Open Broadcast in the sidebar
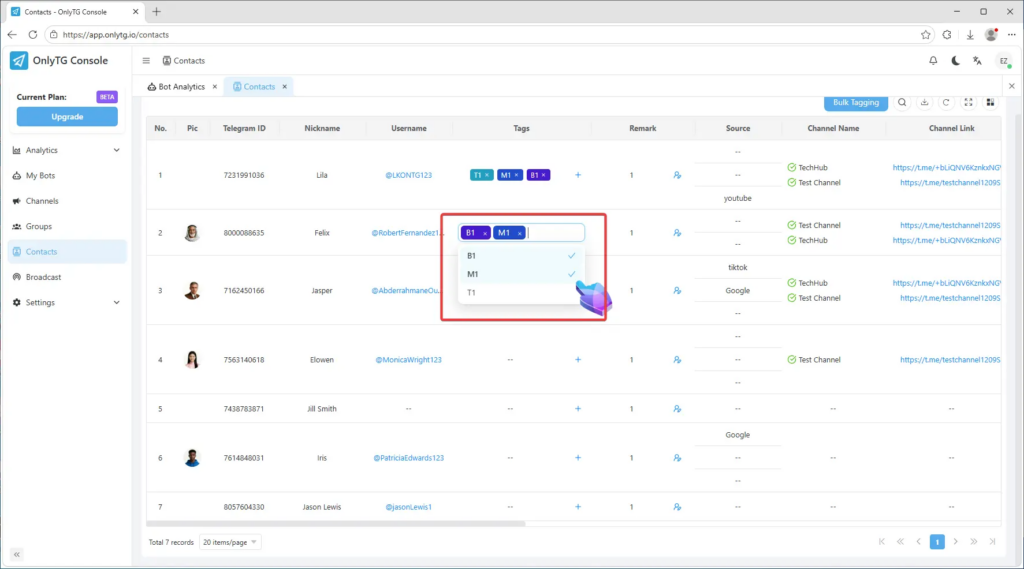This screenshot has height=569, width=1024. pos(43,277)
